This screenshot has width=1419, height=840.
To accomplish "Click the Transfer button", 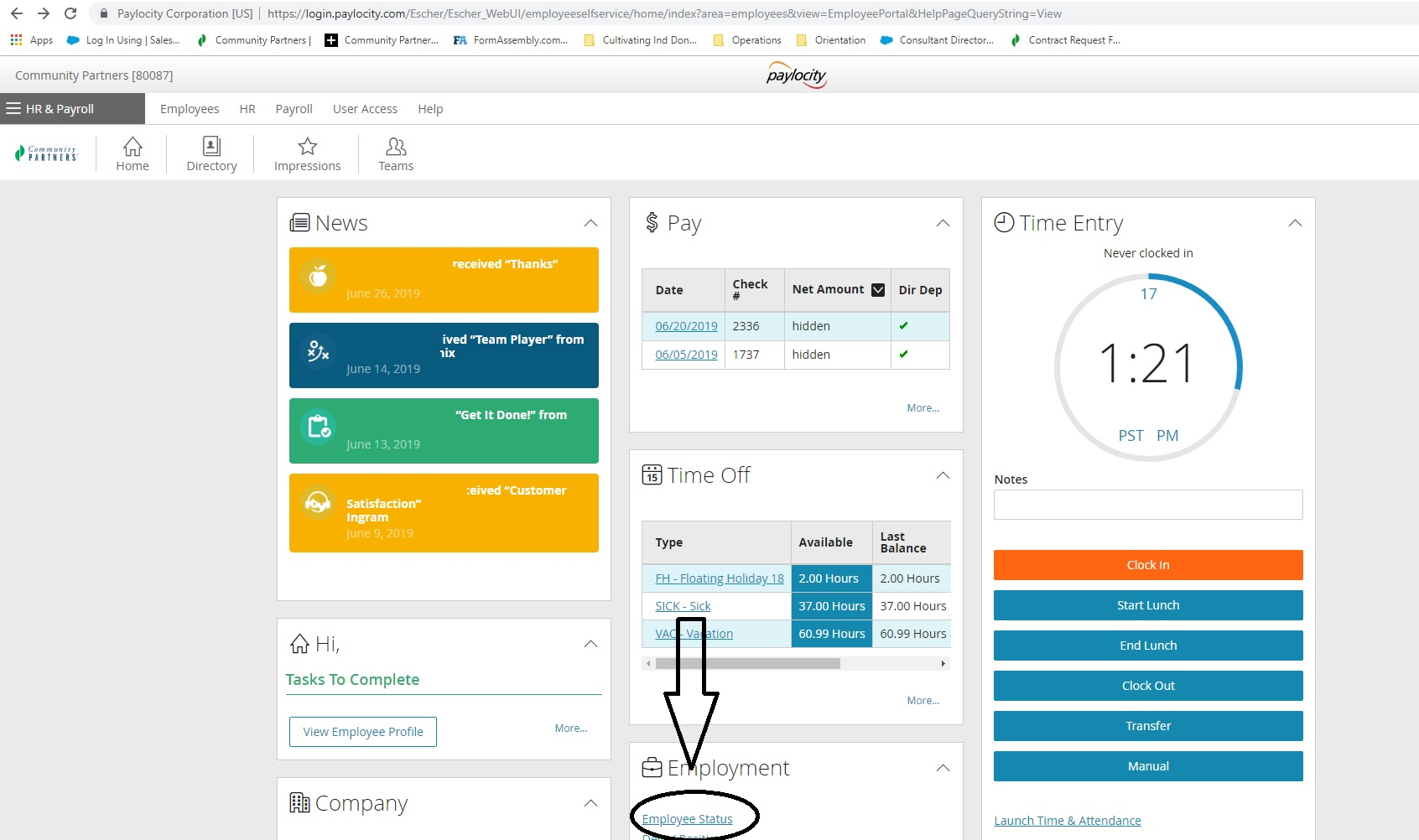I will pos(1148,726).
